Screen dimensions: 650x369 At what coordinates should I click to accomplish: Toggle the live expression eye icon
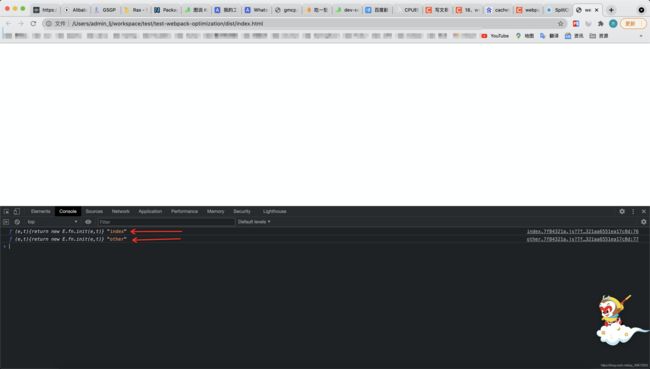[x=88, y=222]
